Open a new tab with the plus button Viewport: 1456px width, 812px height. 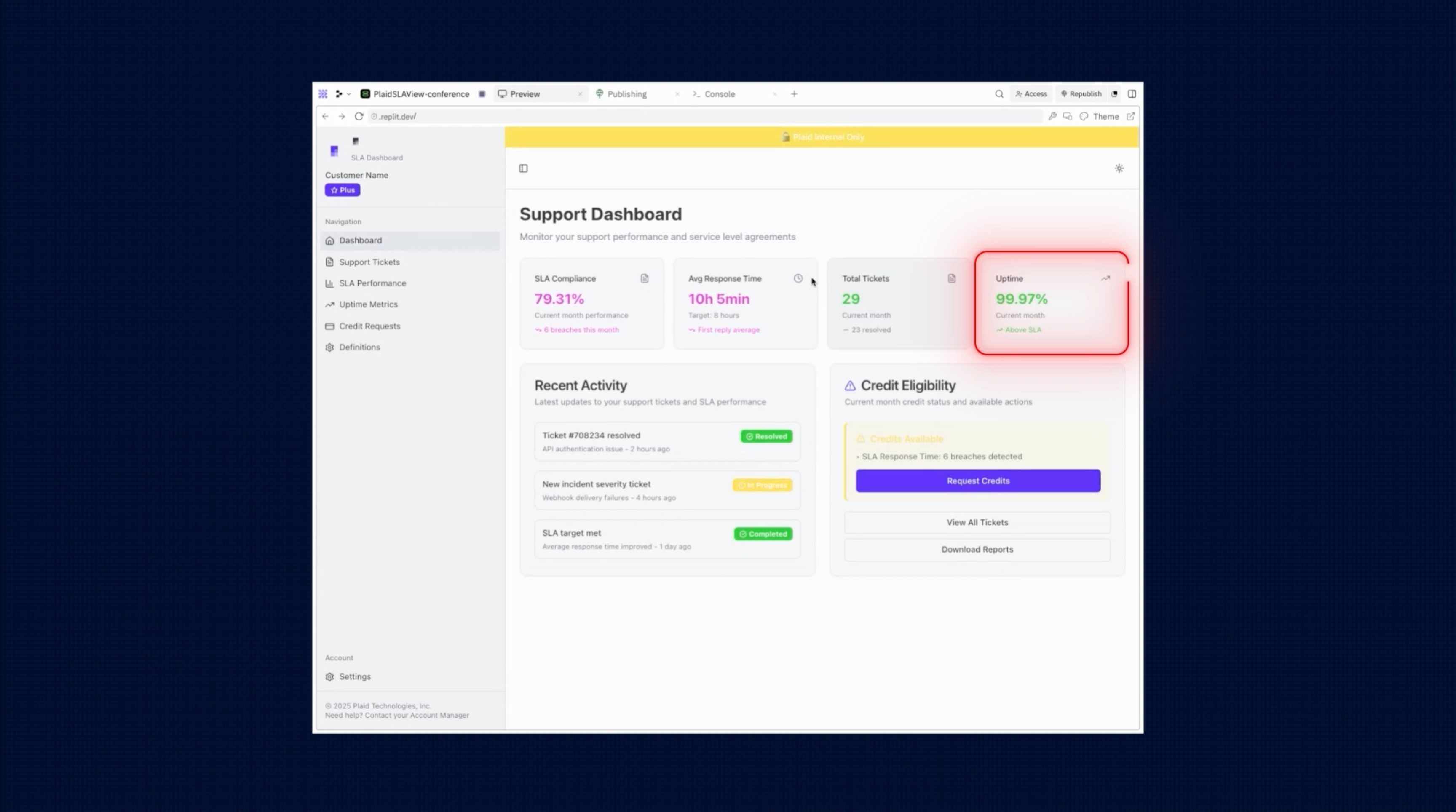[794, 94]
